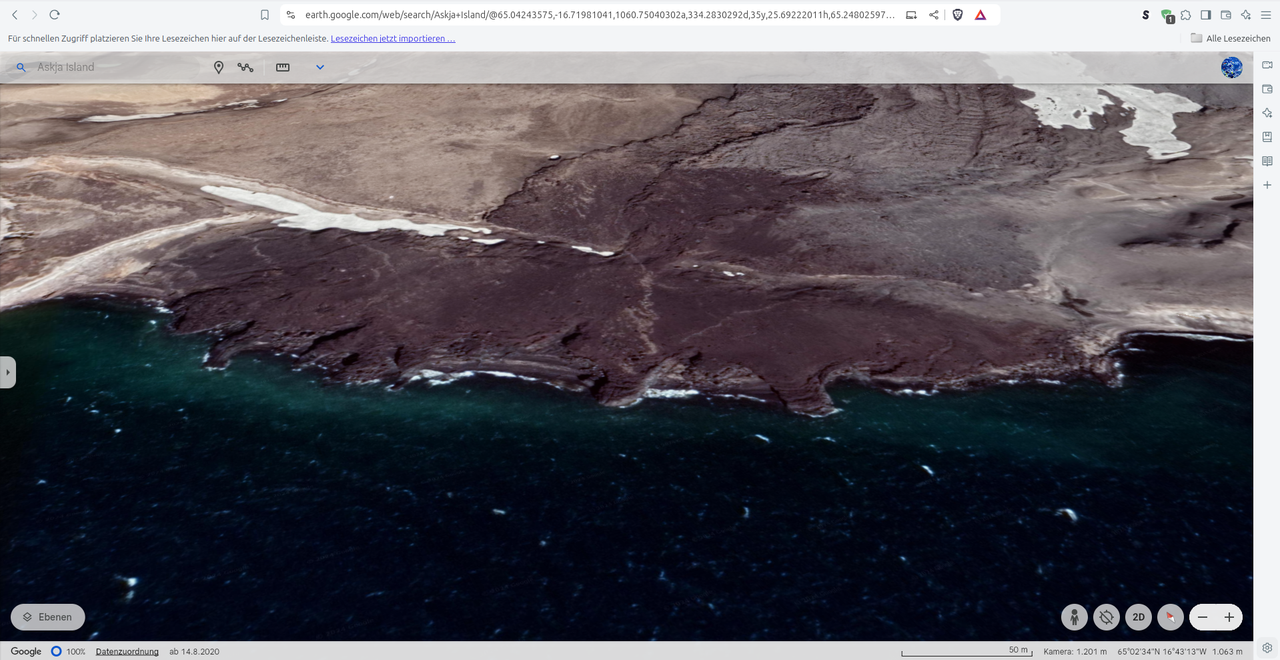Open site information icon in address bar

290,15
